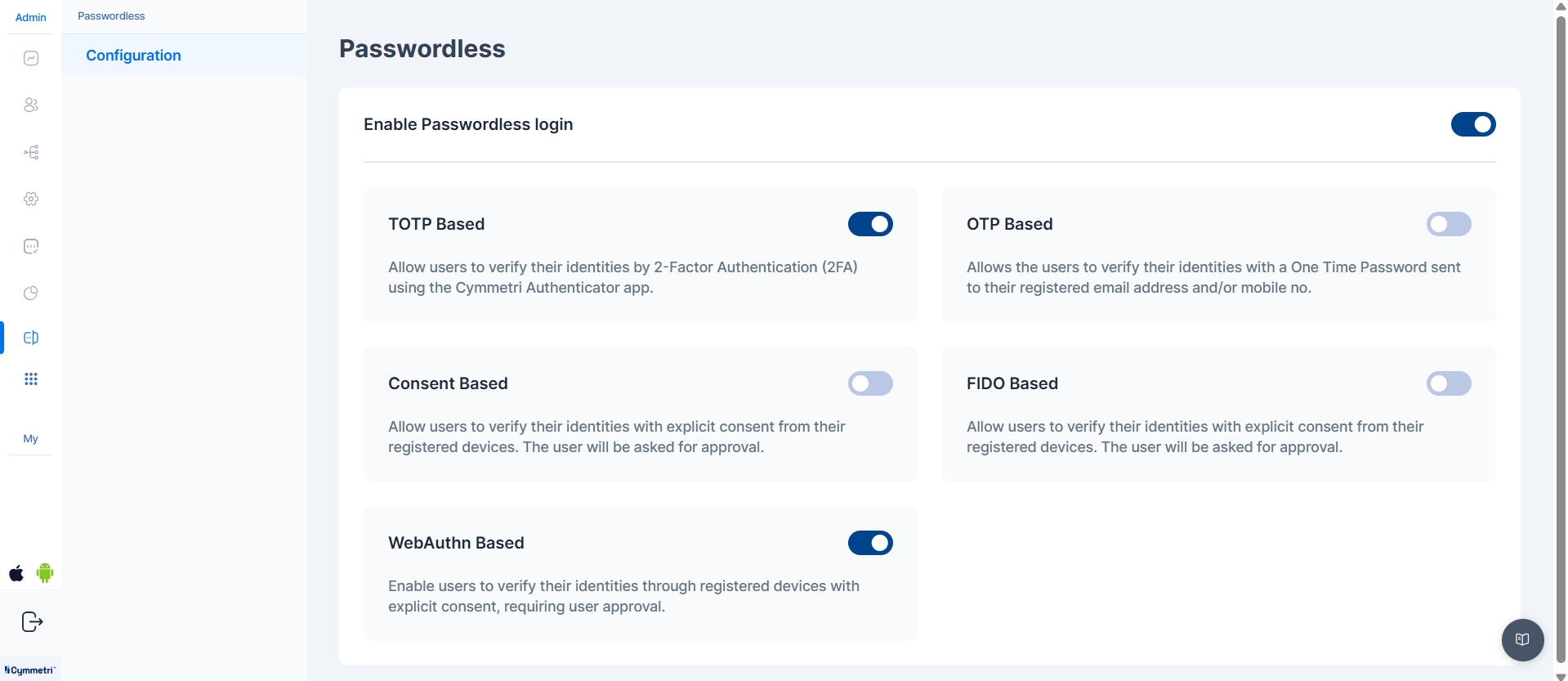This screenshot has width=1568, height=681.
Task: Disable the Enable Passwordless login toggle
Action: pyautogui.click(x=1472, y=124)
